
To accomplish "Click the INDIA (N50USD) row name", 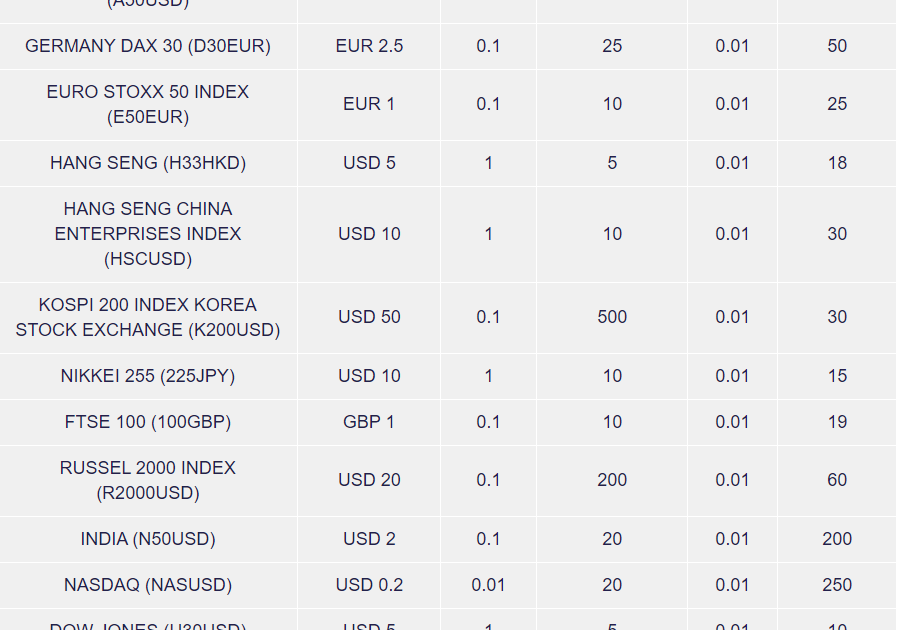I will [x=148, y=539].
